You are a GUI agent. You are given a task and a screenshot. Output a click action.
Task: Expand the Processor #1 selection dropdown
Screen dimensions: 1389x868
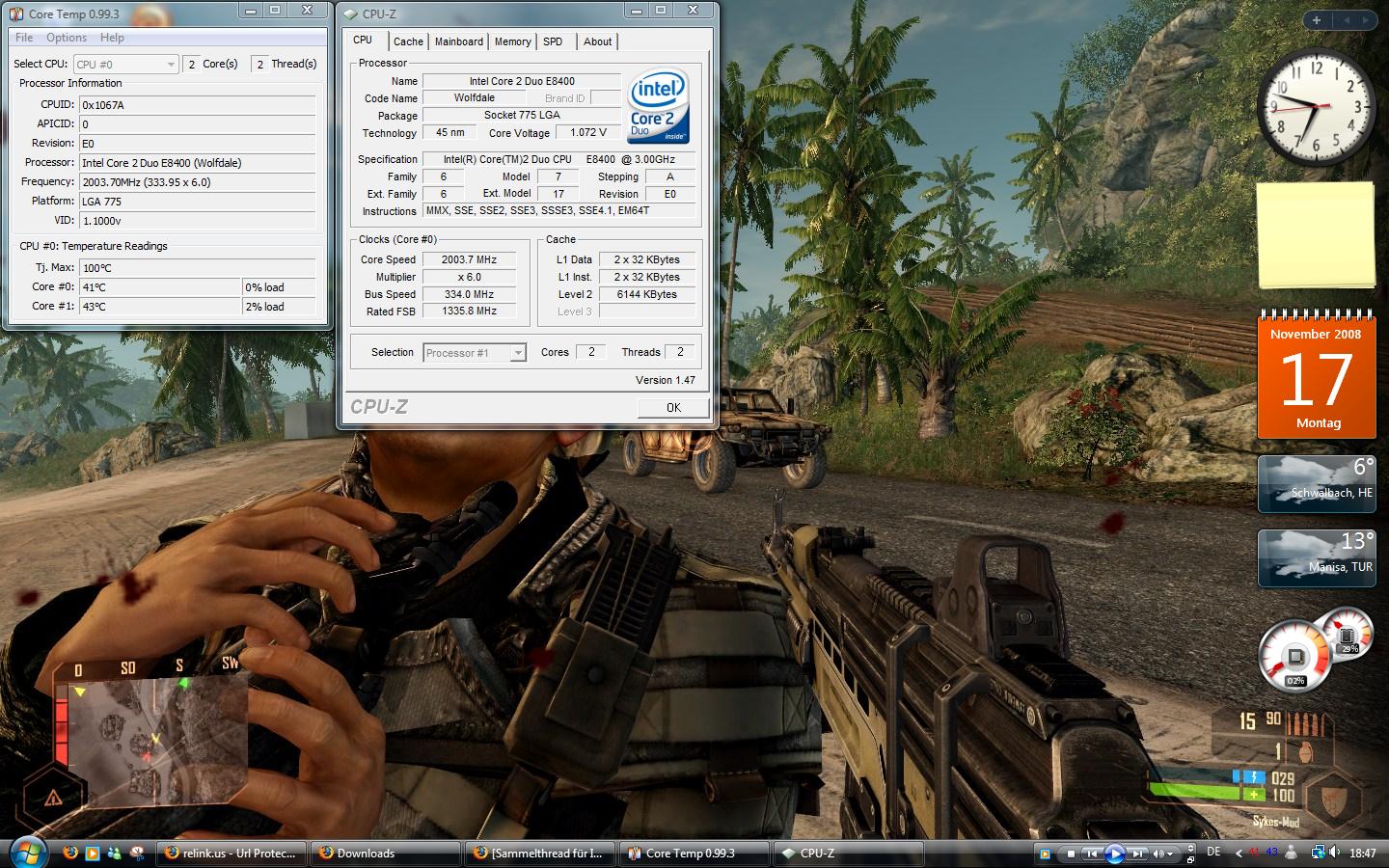(518, 353)
